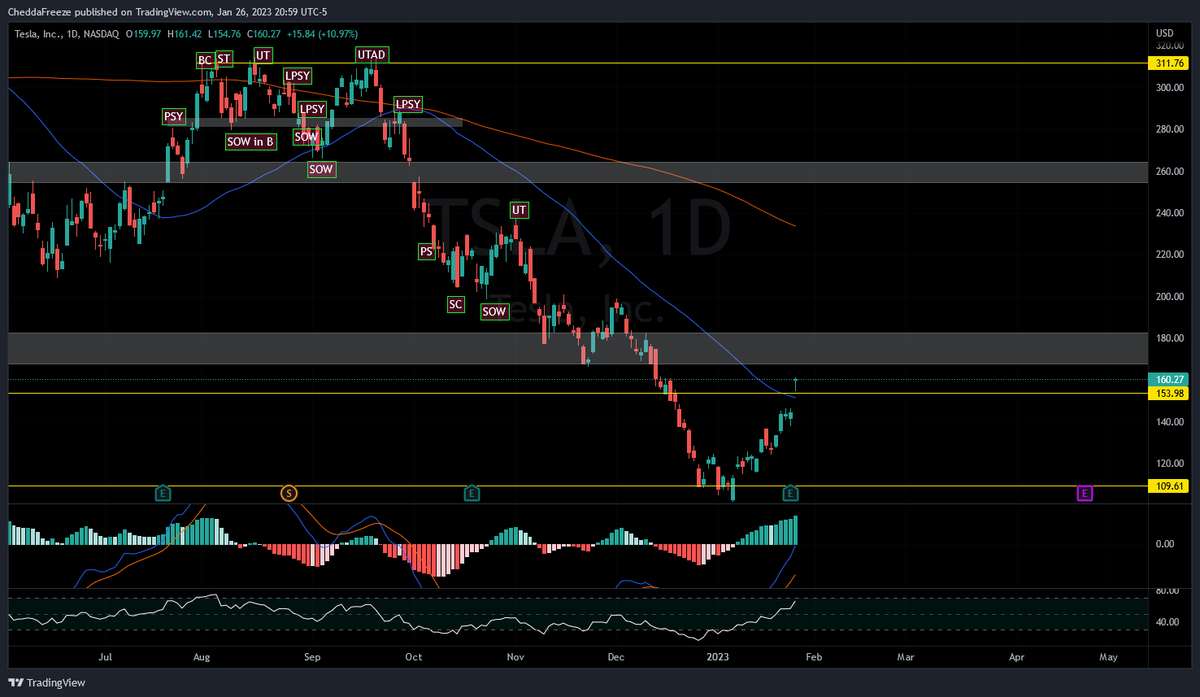This screenshot has height=697, width=1200.
Task: Select the UTAD annotation label
Action: tap(372, 54)
